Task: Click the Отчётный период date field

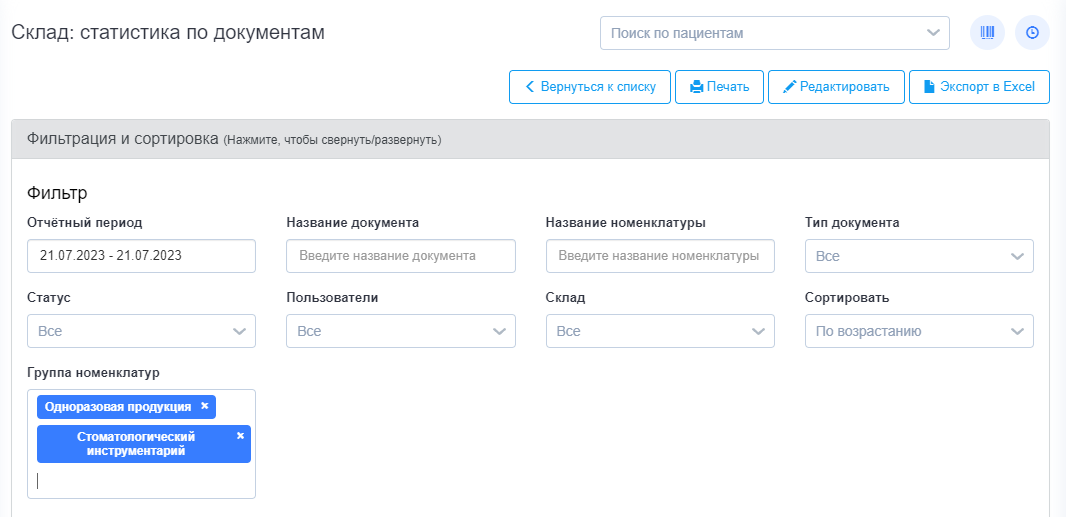Action: click(141, 256)
